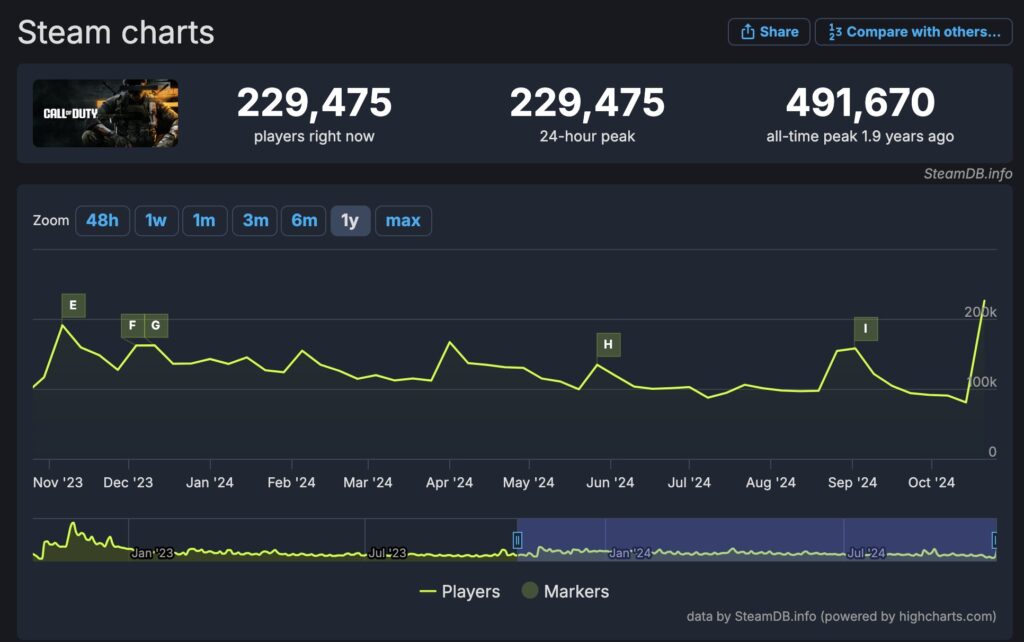Click the Call of Duty game thumbnail
Viewport: 1024px width, 642px height.
(105, 113)
